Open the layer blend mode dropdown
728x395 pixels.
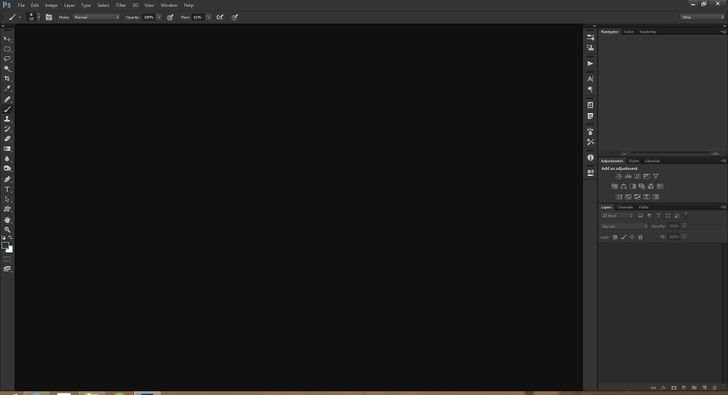[x=624, y=227]
